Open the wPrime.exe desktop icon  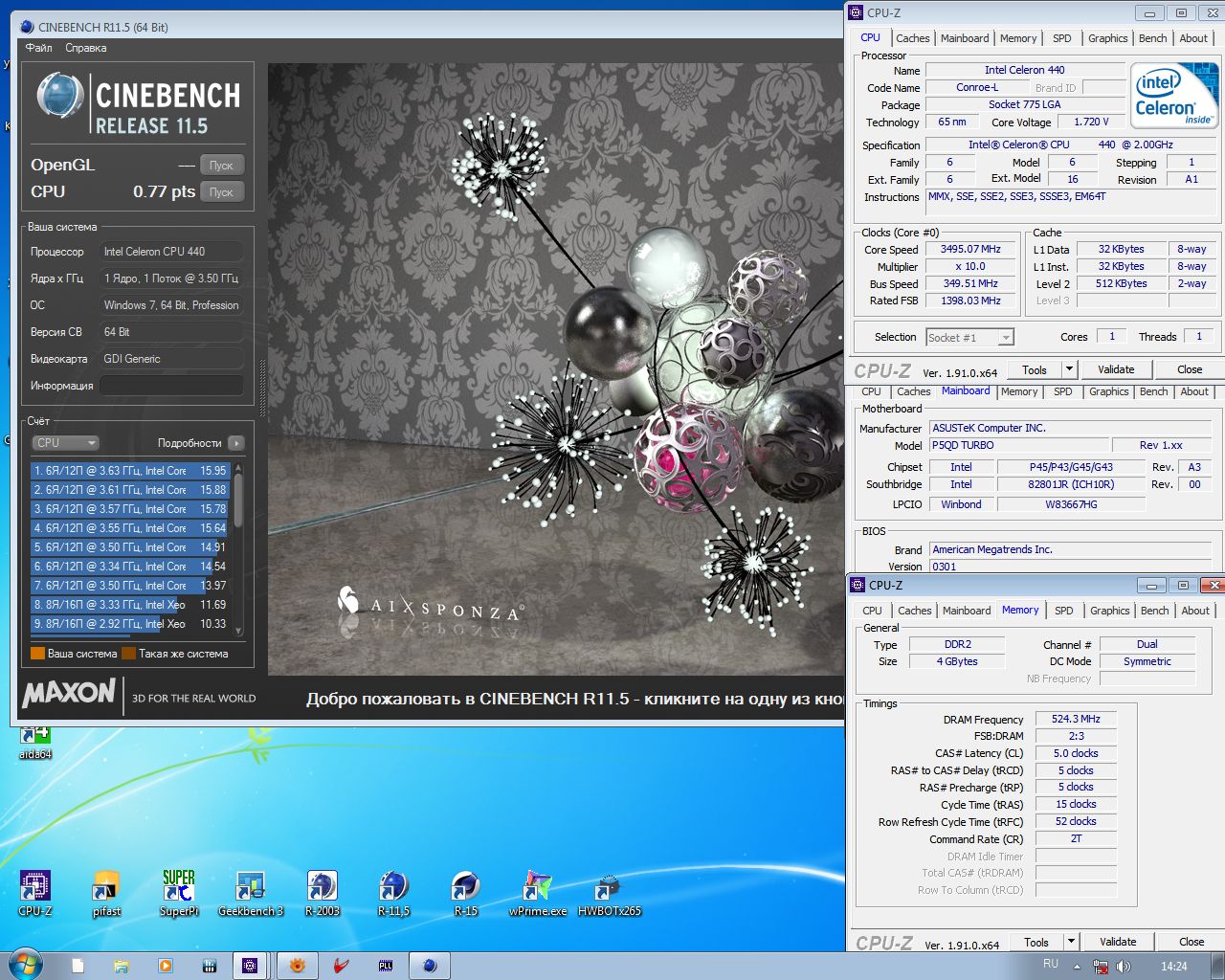(538, 892)
